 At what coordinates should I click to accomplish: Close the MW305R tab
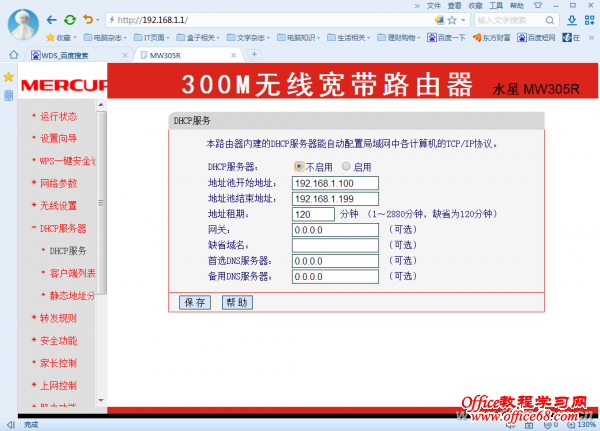(233, 55)
